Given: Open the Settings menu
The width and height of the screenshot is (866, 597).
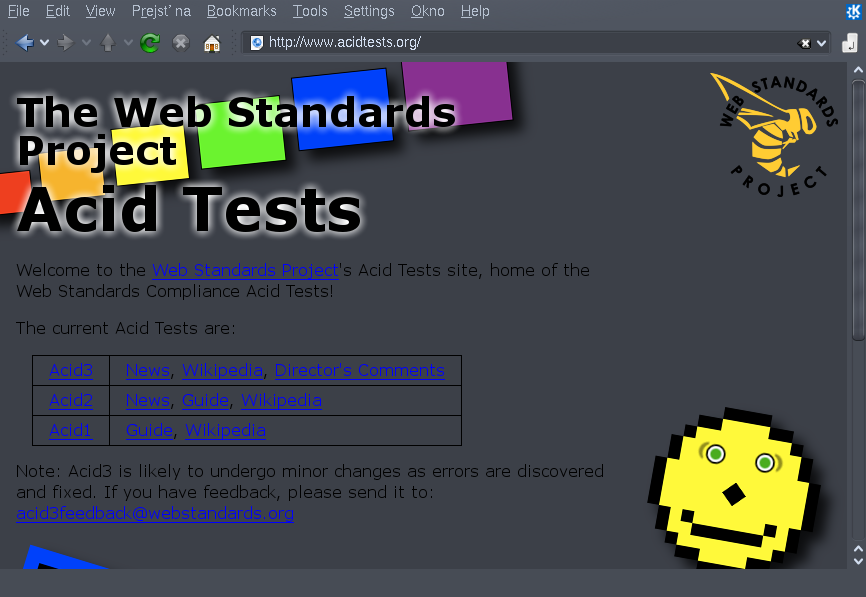Looking at the screenshot, I should pyautogui.click(x=369, y=11).
